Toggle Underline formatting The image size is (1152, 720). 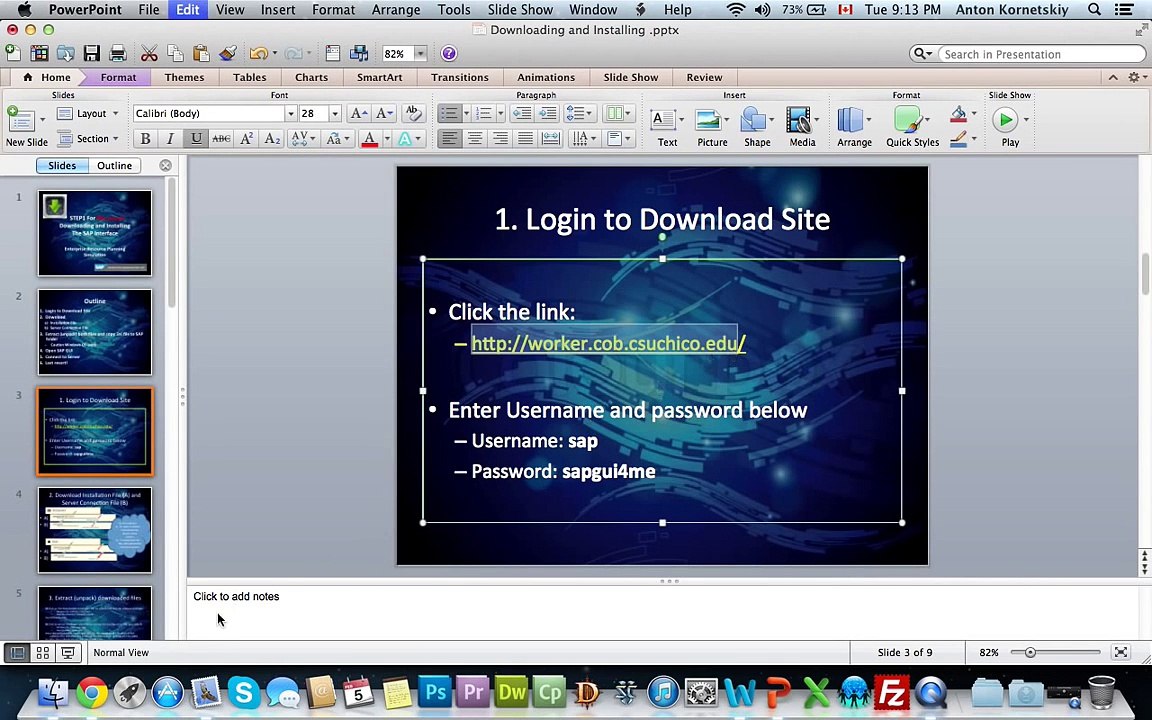195,138
